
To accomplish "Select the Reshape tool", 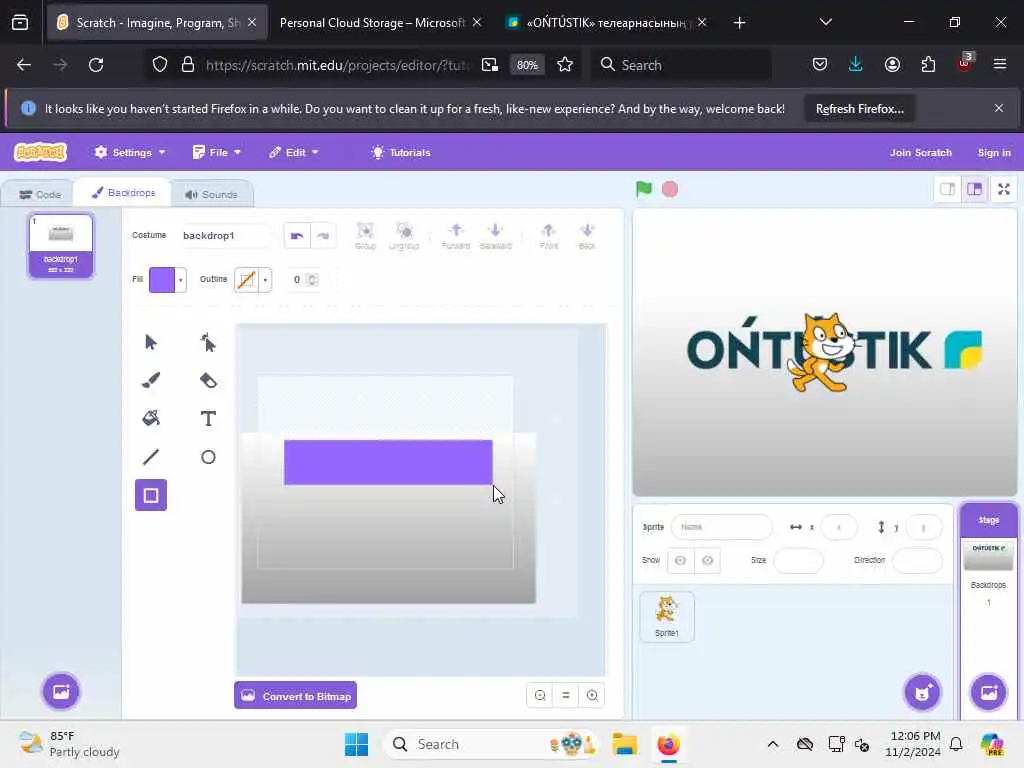I will pos(208,342).
